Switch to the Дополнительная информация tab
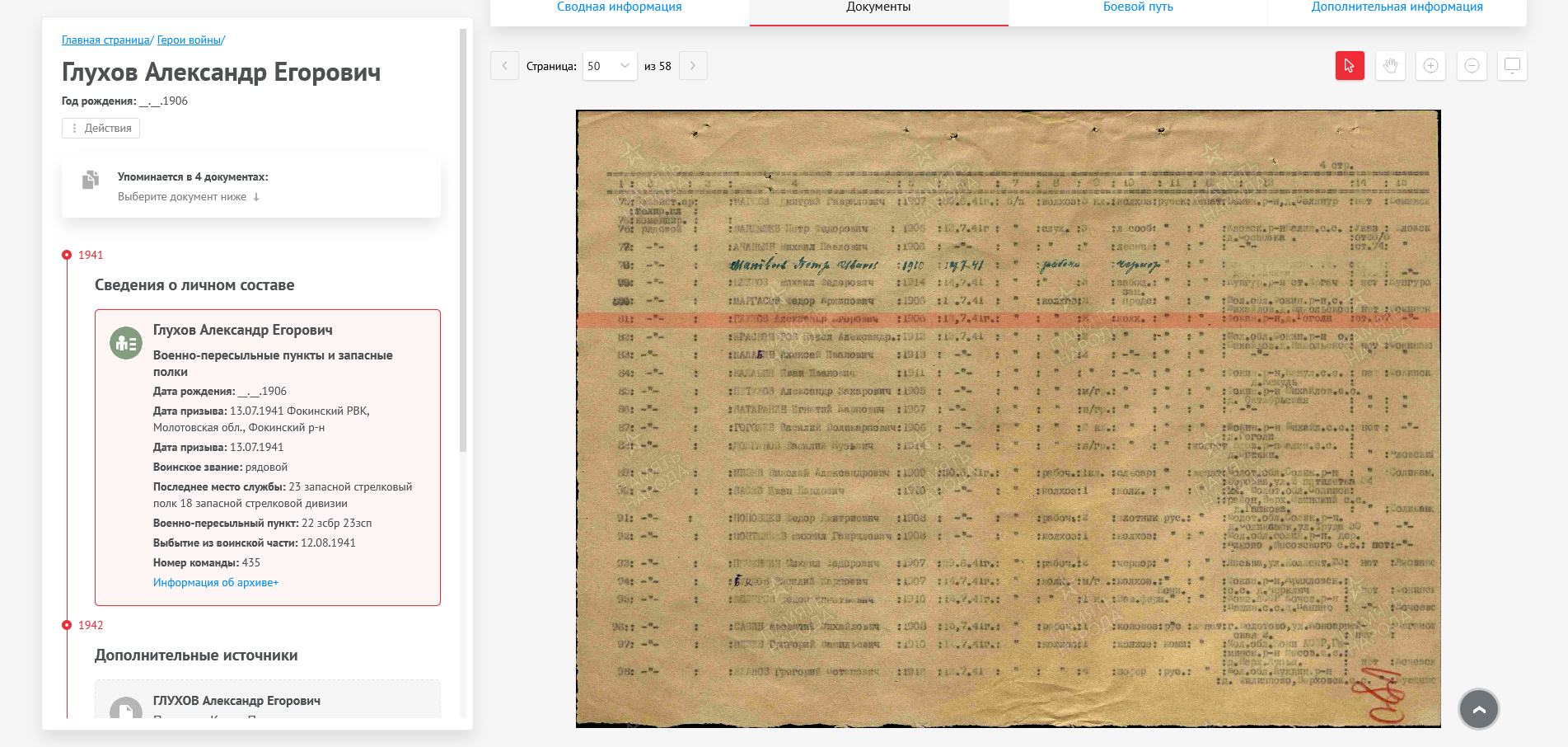The width and height of the screenshot is (1568, 747). click(x=1397, y=8)
